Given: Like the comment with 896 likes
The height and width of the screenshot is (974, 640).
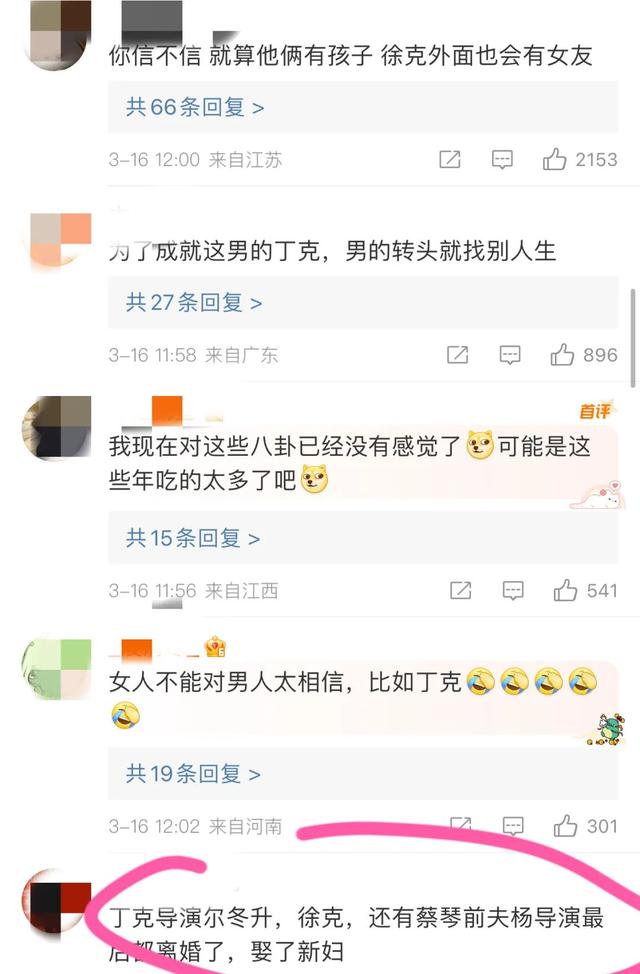Looking at the screenshot, I should (562, 355).
